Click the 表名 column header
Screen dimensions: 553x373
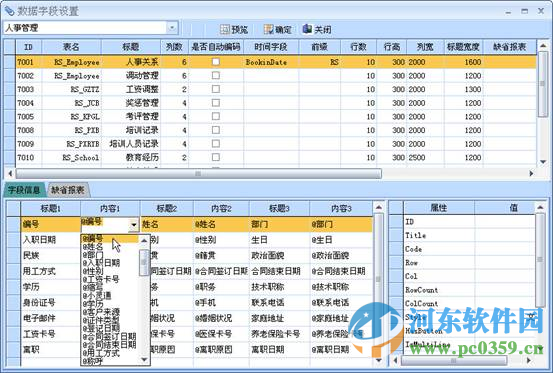pyautogui.click(x=71, y=47)
